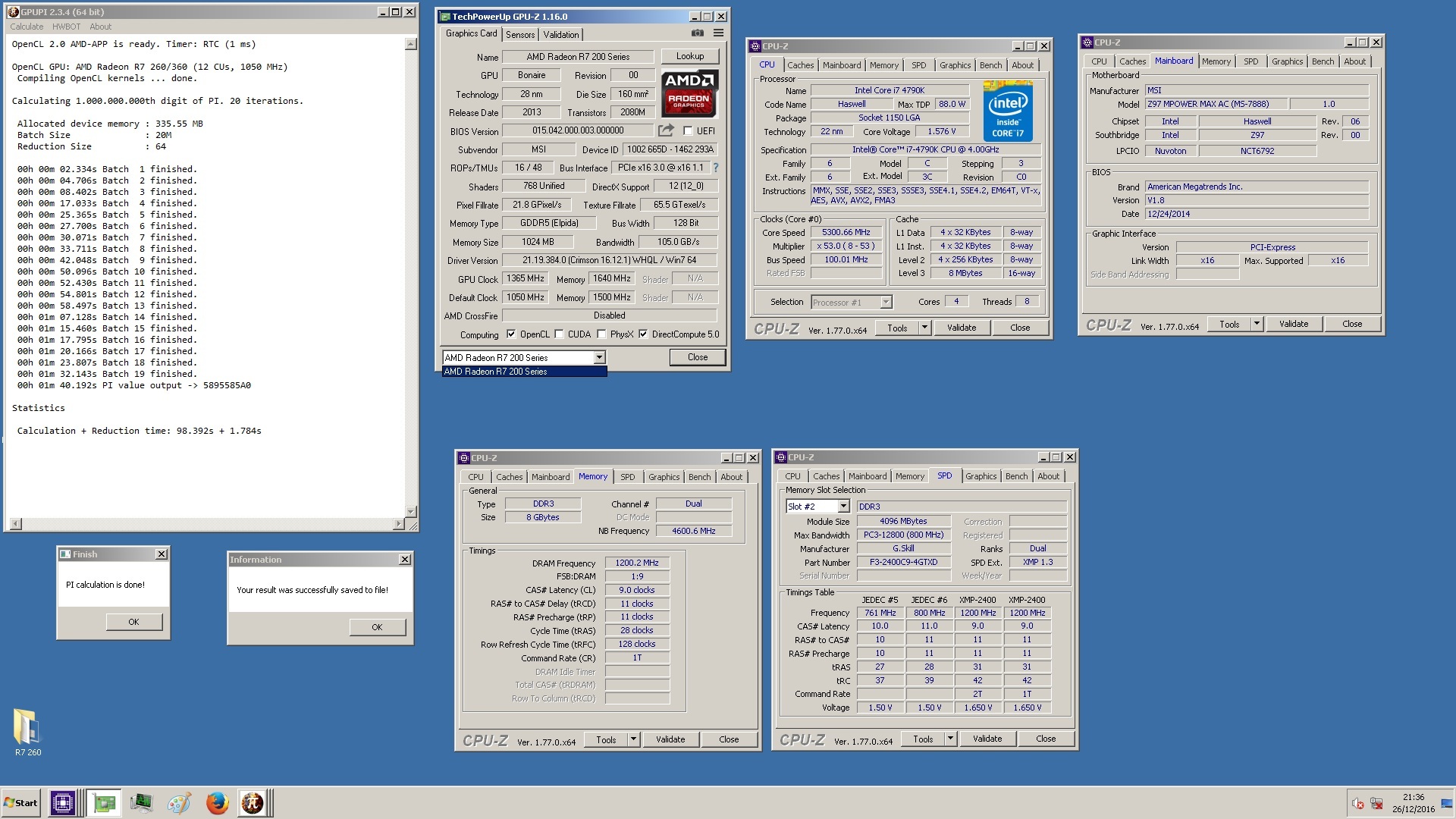Viewport: 1456px width, 819px height.
Task: Click the AMD Radeon Graphics logo
Action: pos(689,93)
